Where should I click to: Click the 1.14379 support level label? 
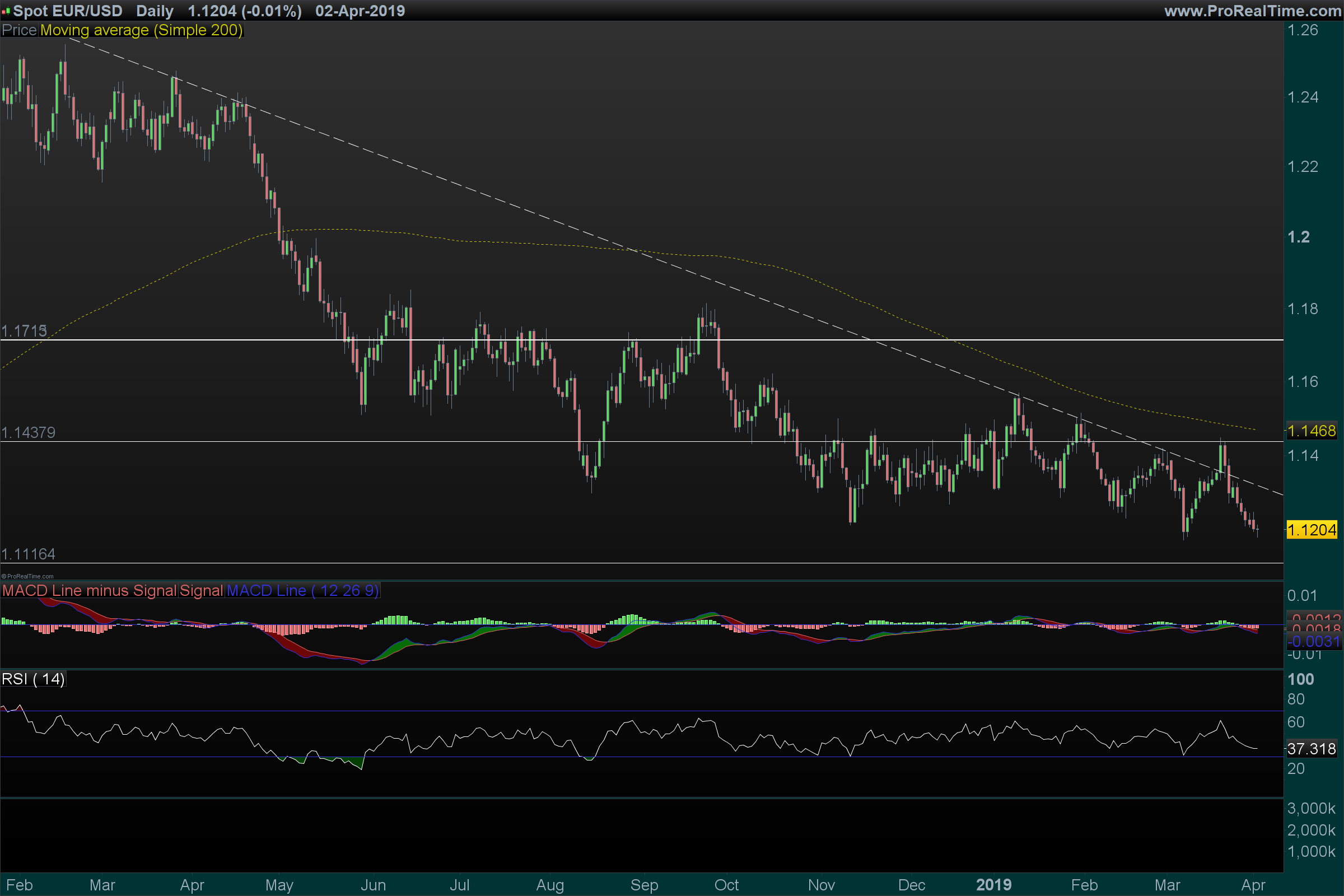click(x=28, y=432)
